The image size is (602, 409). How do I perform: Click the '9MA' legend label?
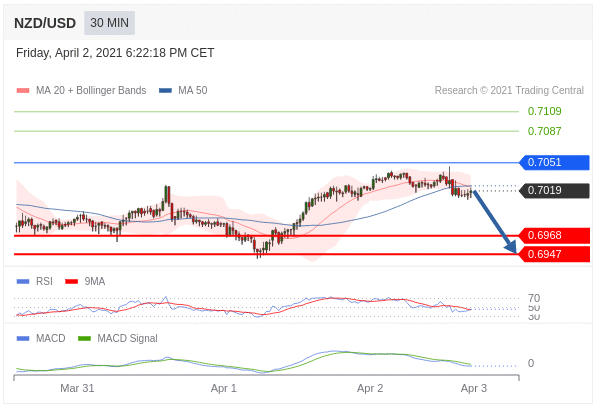pyautogui.click(x=95, y=281)
